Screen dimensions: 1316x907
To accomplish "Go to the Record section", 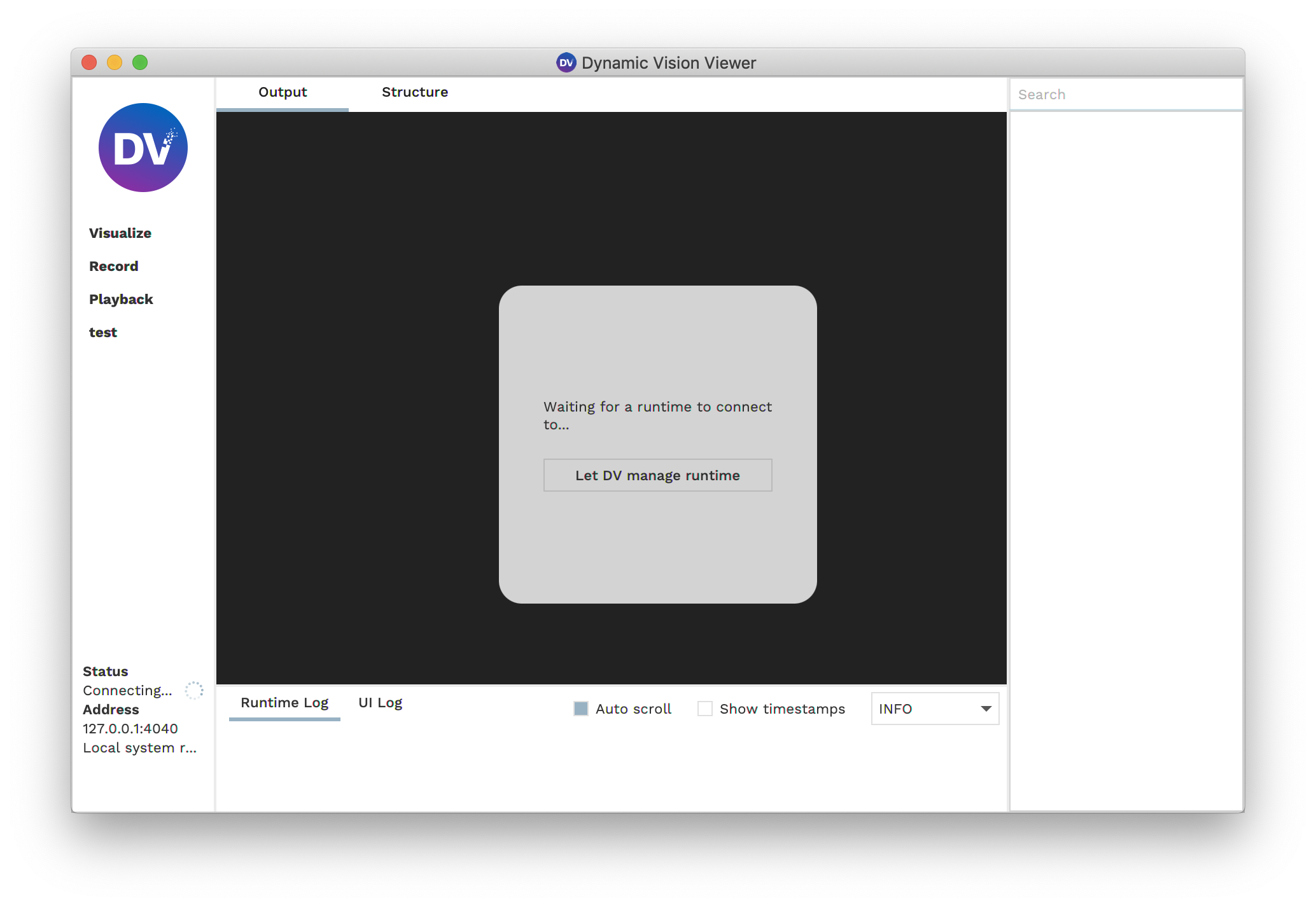I will coord(114,266).
